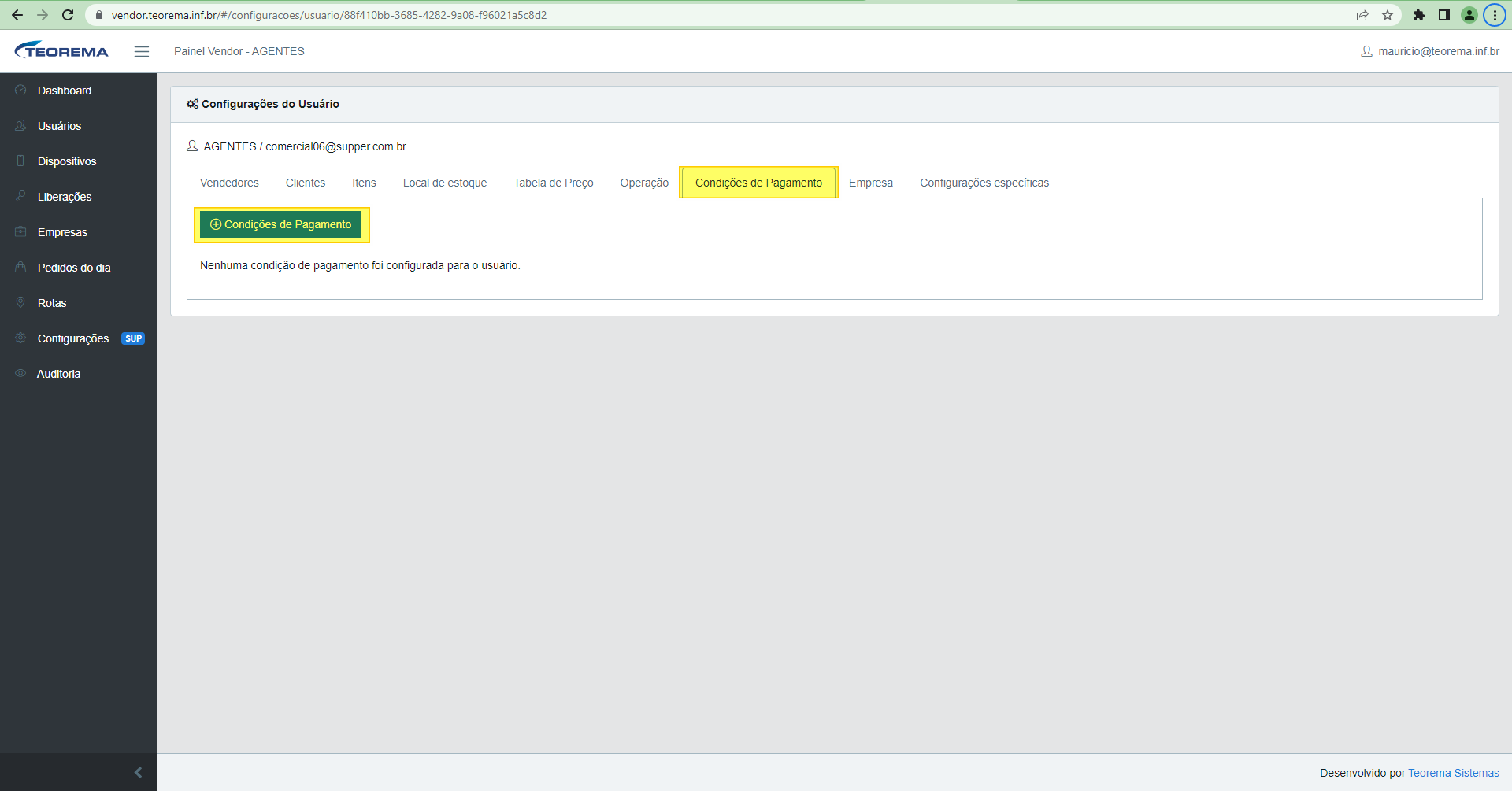The height and width of the screenshot is (791, 1512).
Task: Click the Teorema logo
Action: (61, 50)
